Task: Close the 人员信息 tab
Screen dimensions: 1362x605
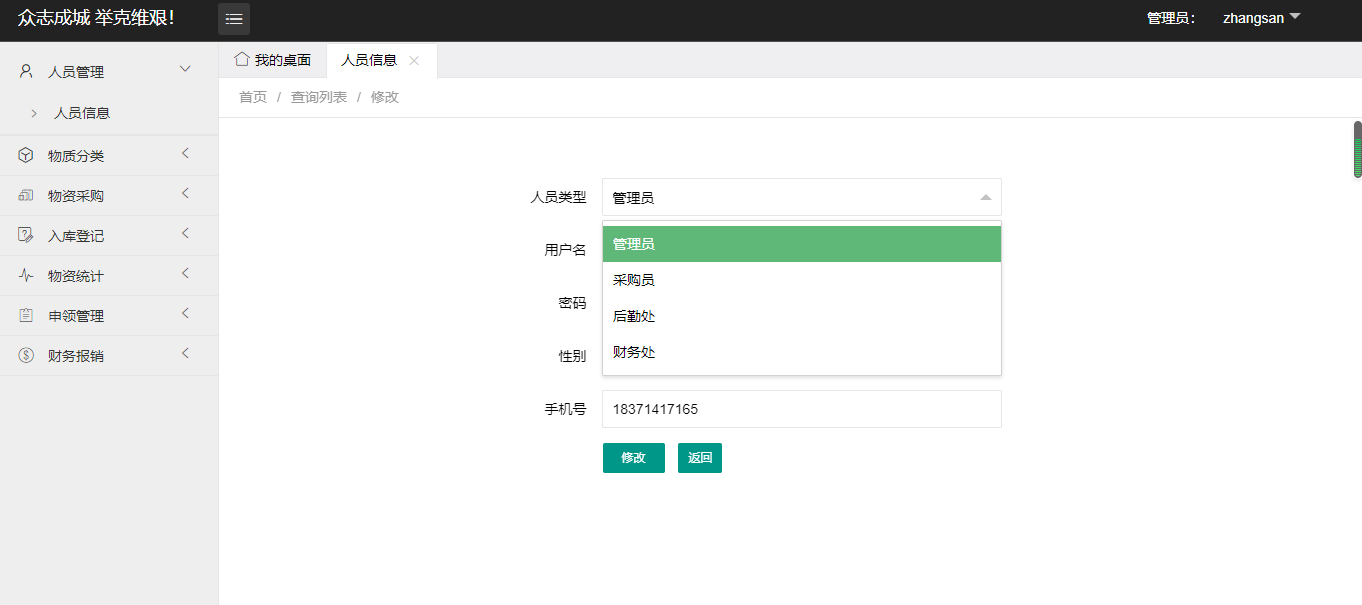Action: 414,61
